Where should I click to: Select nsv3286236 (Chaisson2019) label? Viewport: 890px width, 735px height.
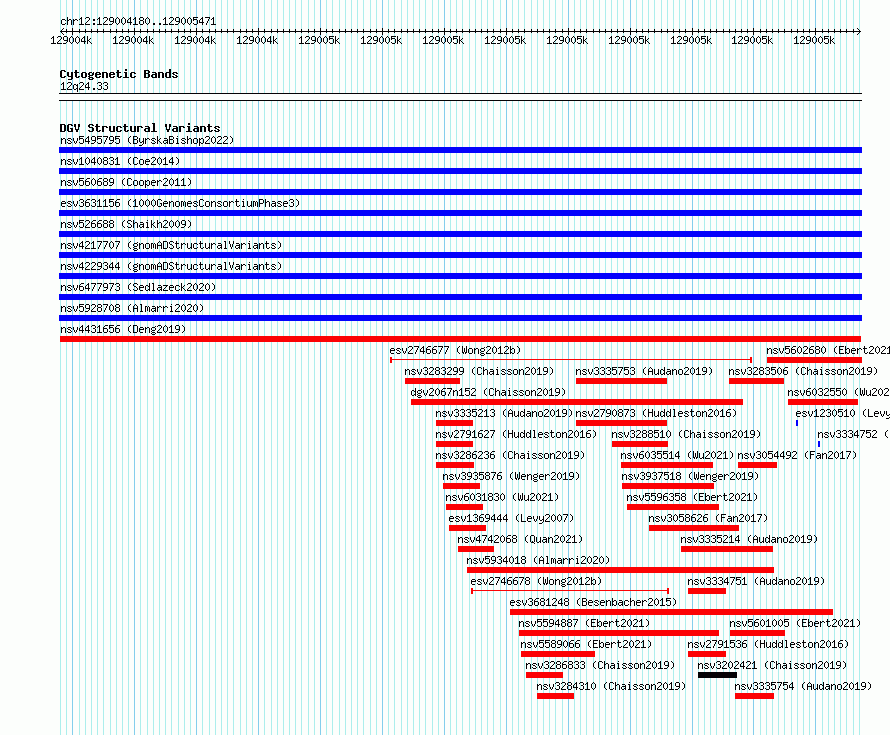pos(510,455)
